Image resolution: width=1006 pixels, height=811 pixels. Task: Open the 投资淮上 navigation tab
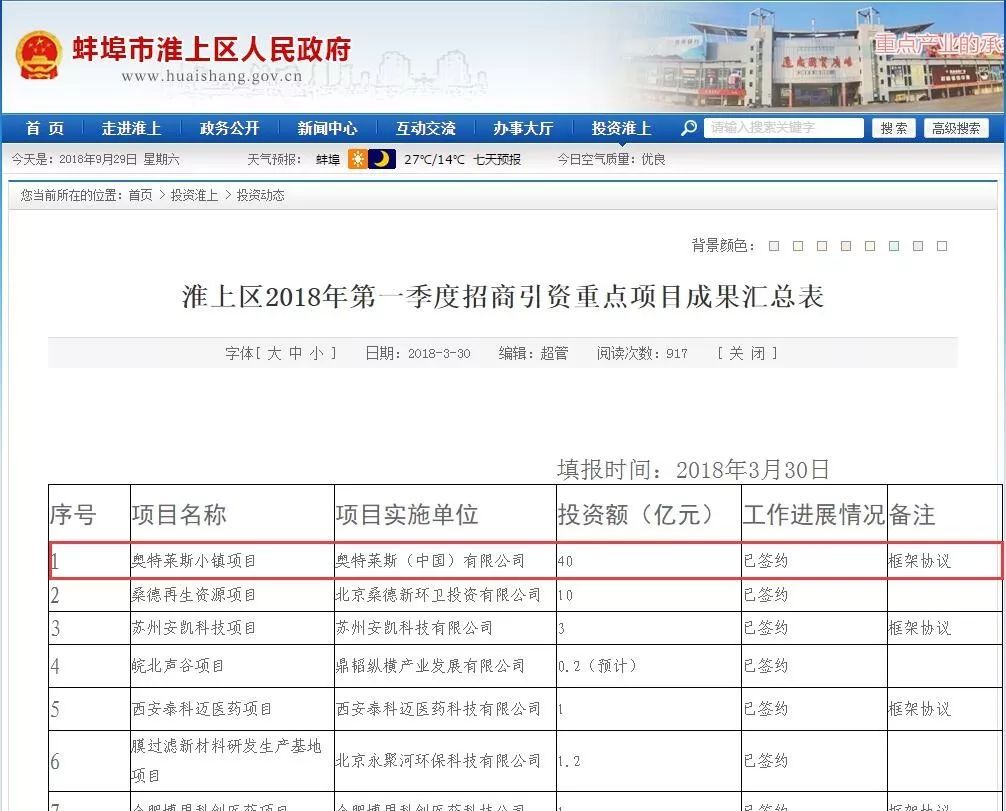point(621,128)
